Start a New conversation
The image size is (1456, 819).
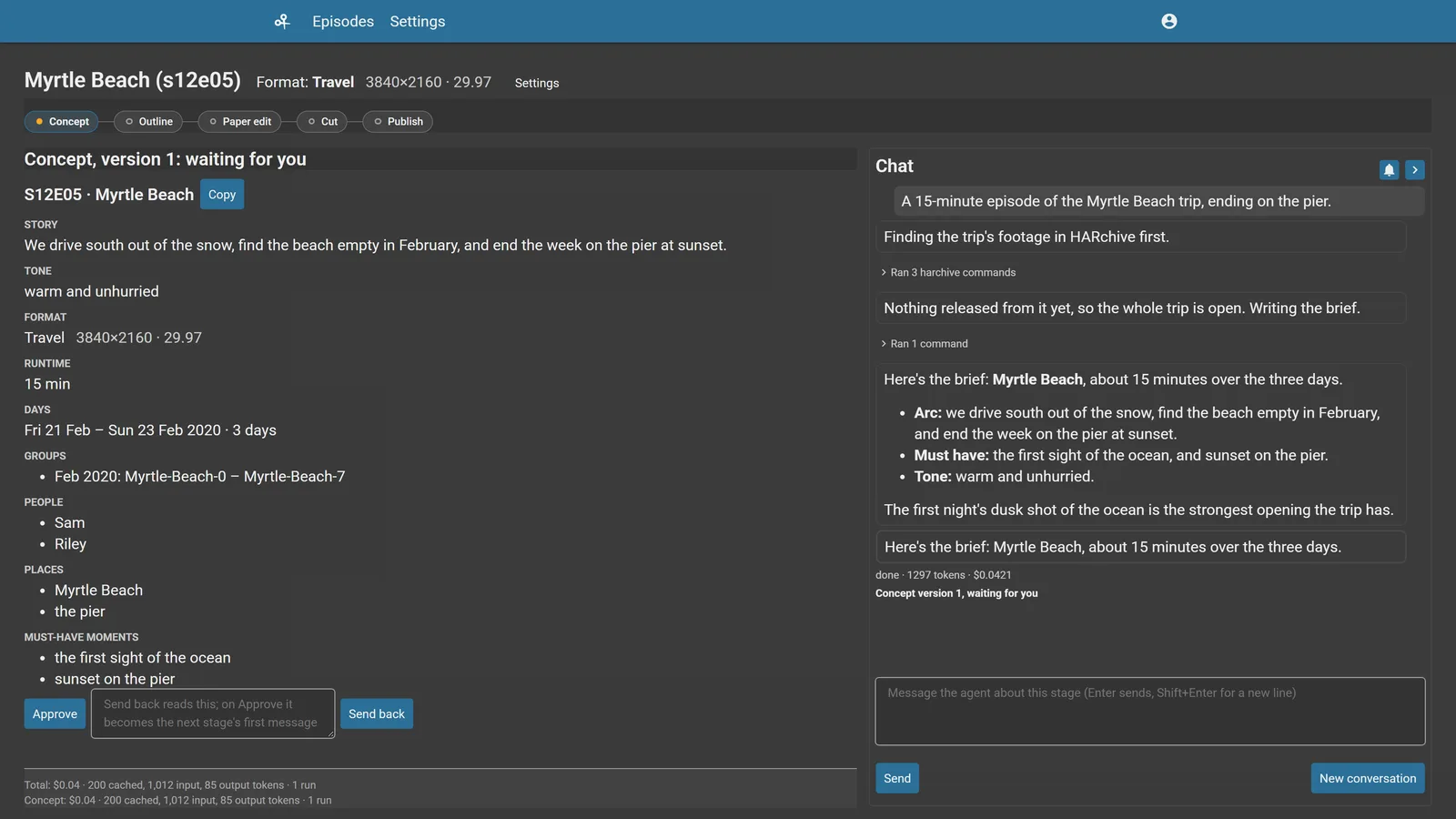1368,778
